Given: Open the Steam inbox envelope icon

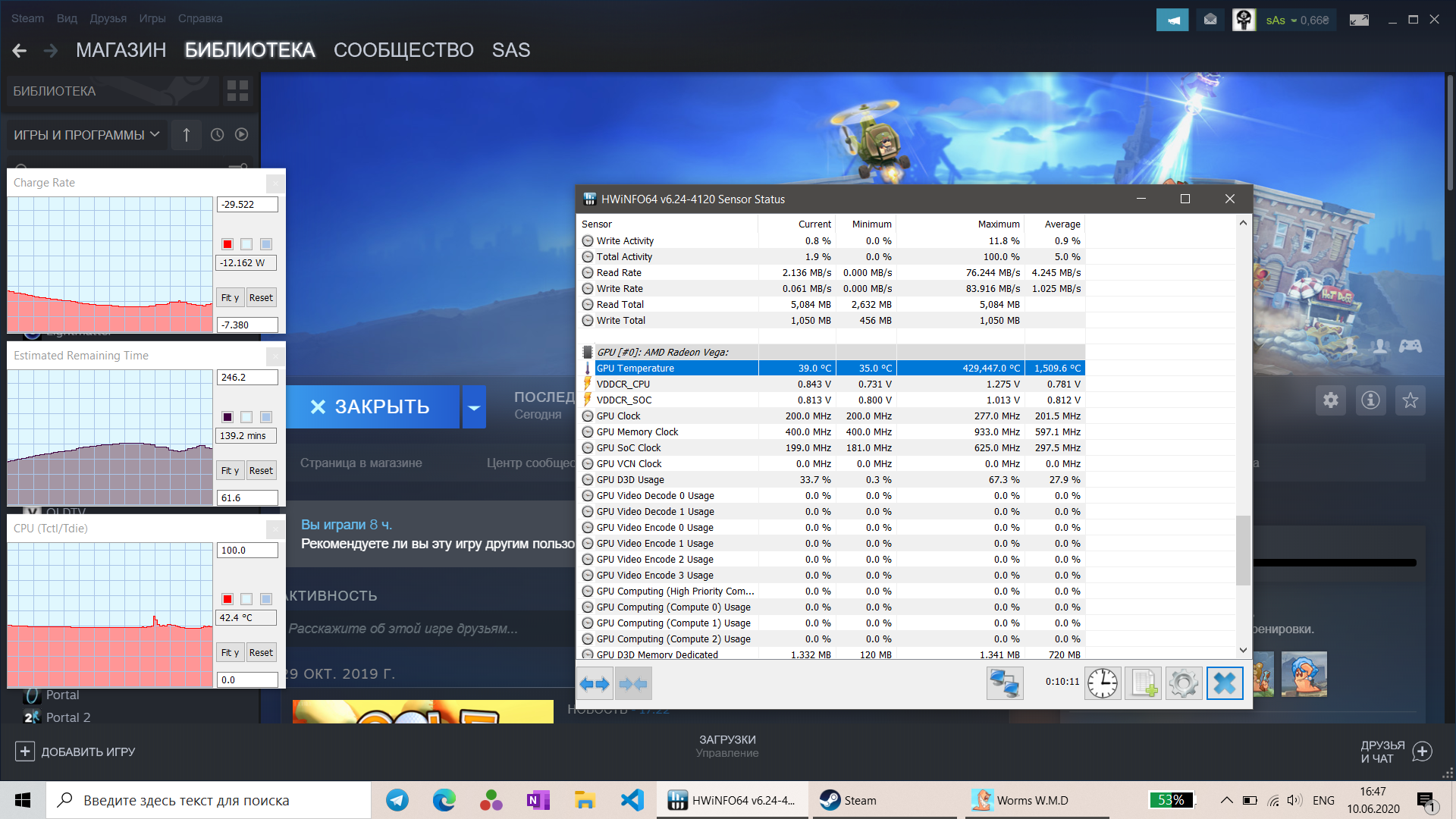Looking at the screenshot, I should (x=1210, y=20).
